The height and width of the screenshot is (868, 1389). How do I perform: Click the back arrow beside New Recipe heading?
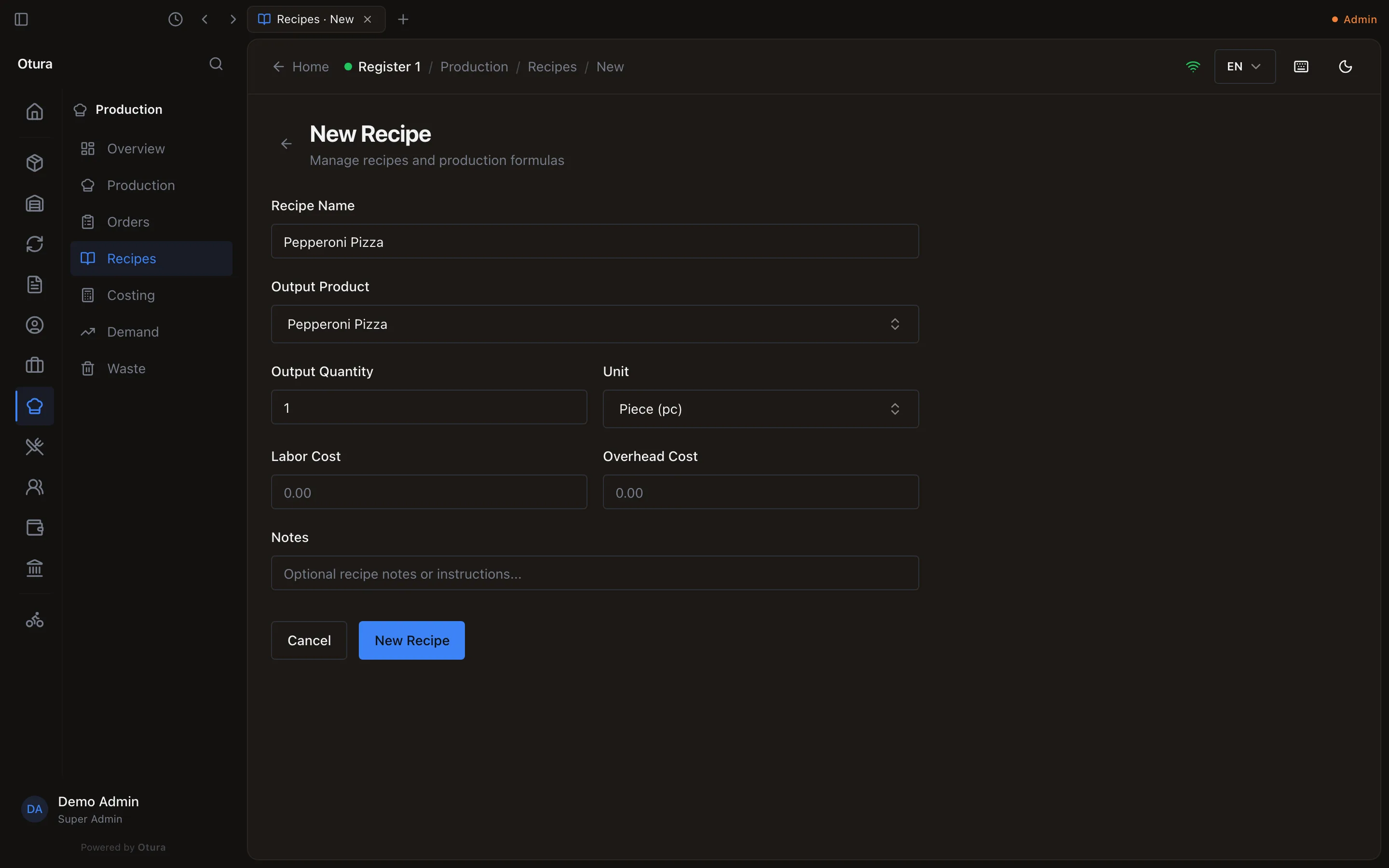tap(286, 144)
